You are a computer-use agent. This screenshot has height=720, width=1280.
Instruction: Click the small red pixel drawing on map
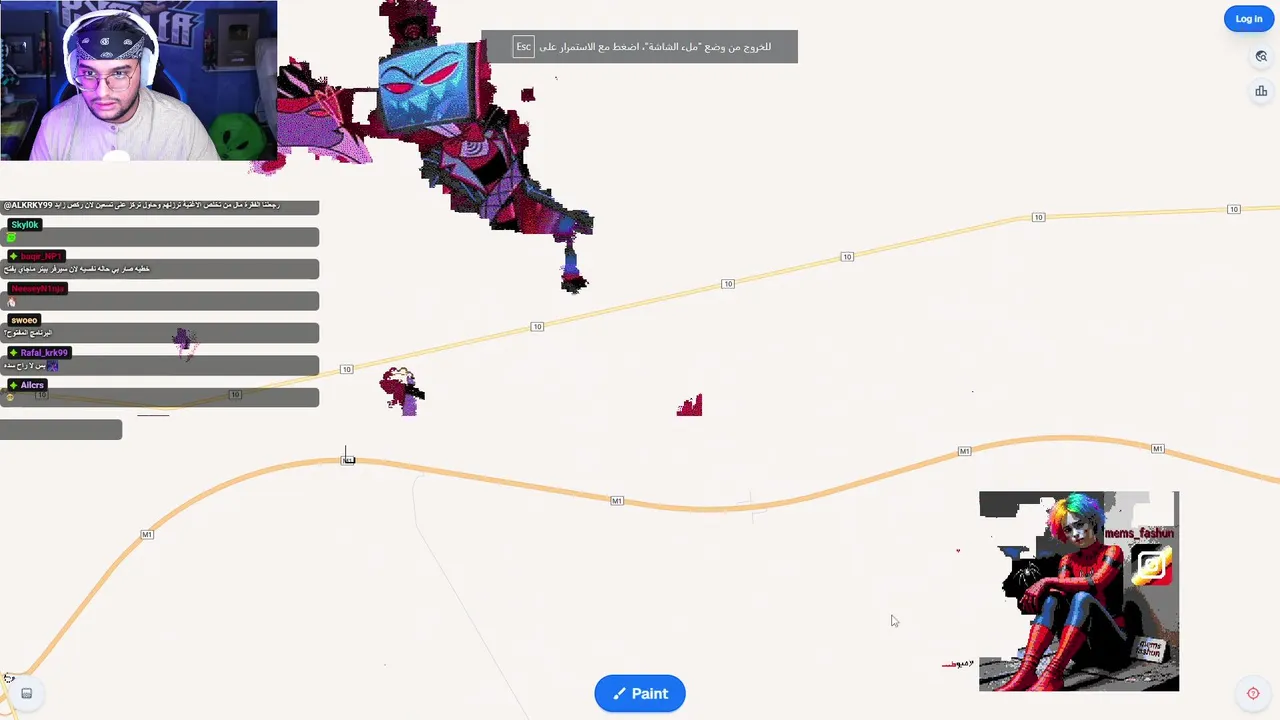pos(690,405)
